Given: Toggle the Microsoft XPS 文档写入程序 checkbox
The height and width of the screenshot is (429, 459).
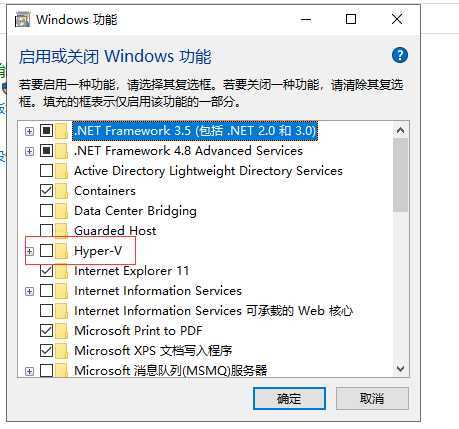Looking at the screenshot, I should 46,350.
